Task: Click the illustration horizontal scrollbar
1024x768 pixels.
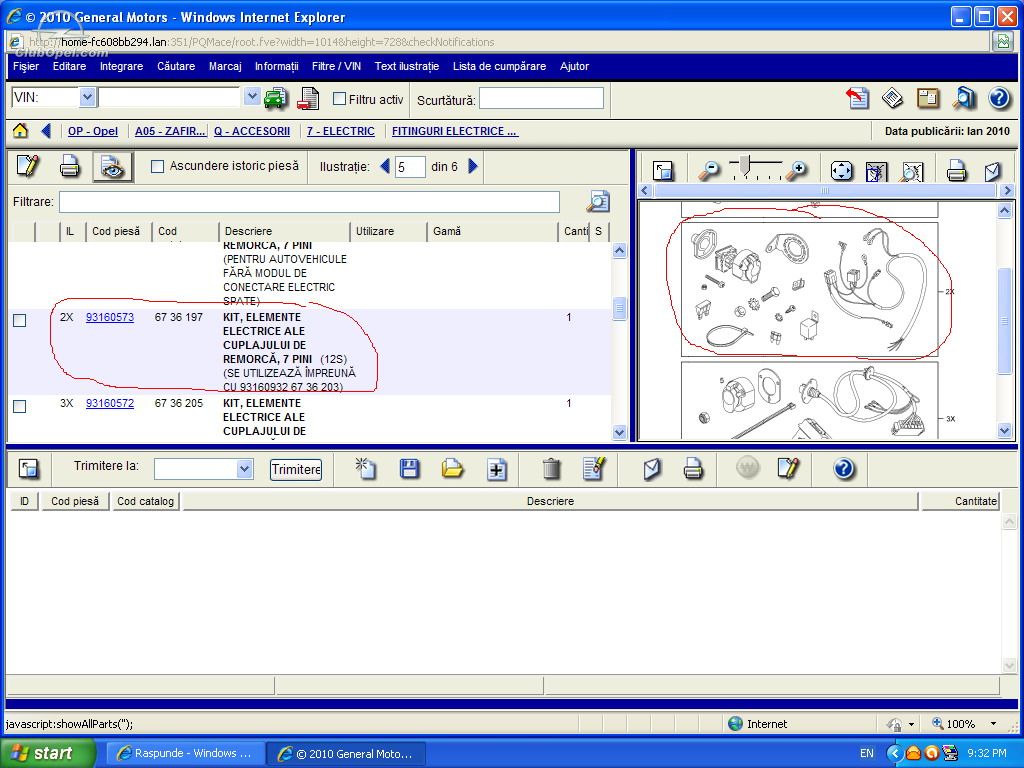Action: (x=825, y=190)
